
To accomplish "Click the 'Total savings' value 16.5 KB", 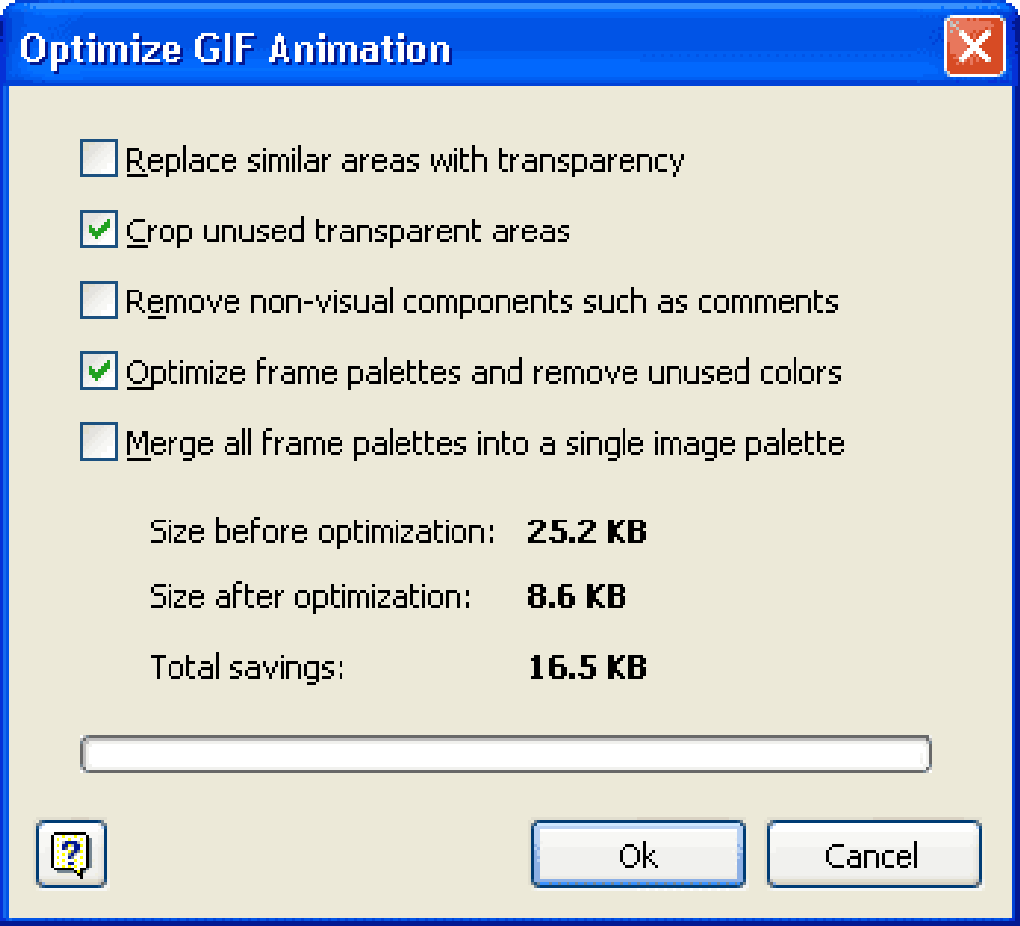I will click(x=588, y=667).
